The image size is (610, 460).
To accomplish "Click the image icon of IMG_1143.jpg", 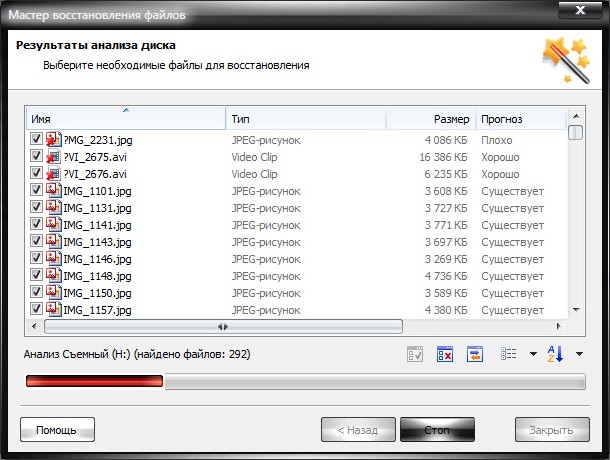I will point(54,242).
